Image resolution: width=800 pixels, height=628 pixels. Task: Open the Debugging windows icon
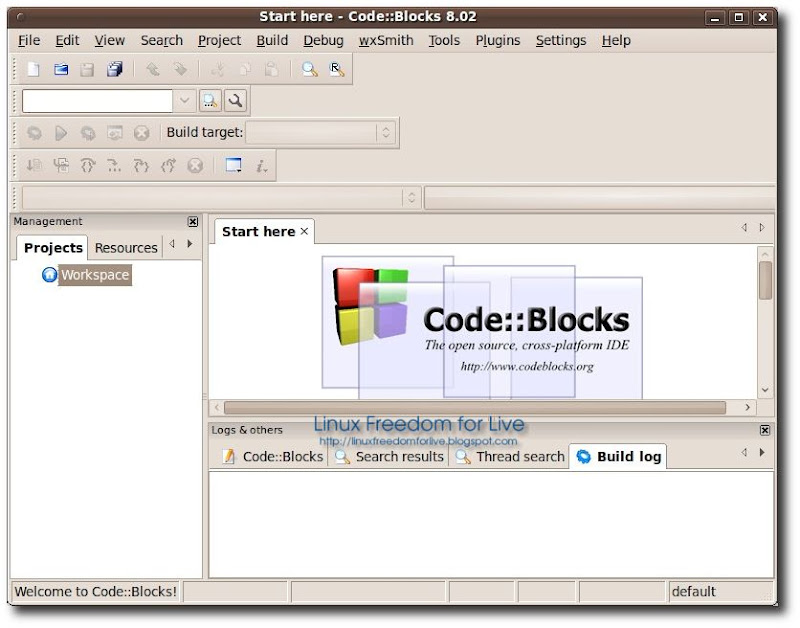234,165
